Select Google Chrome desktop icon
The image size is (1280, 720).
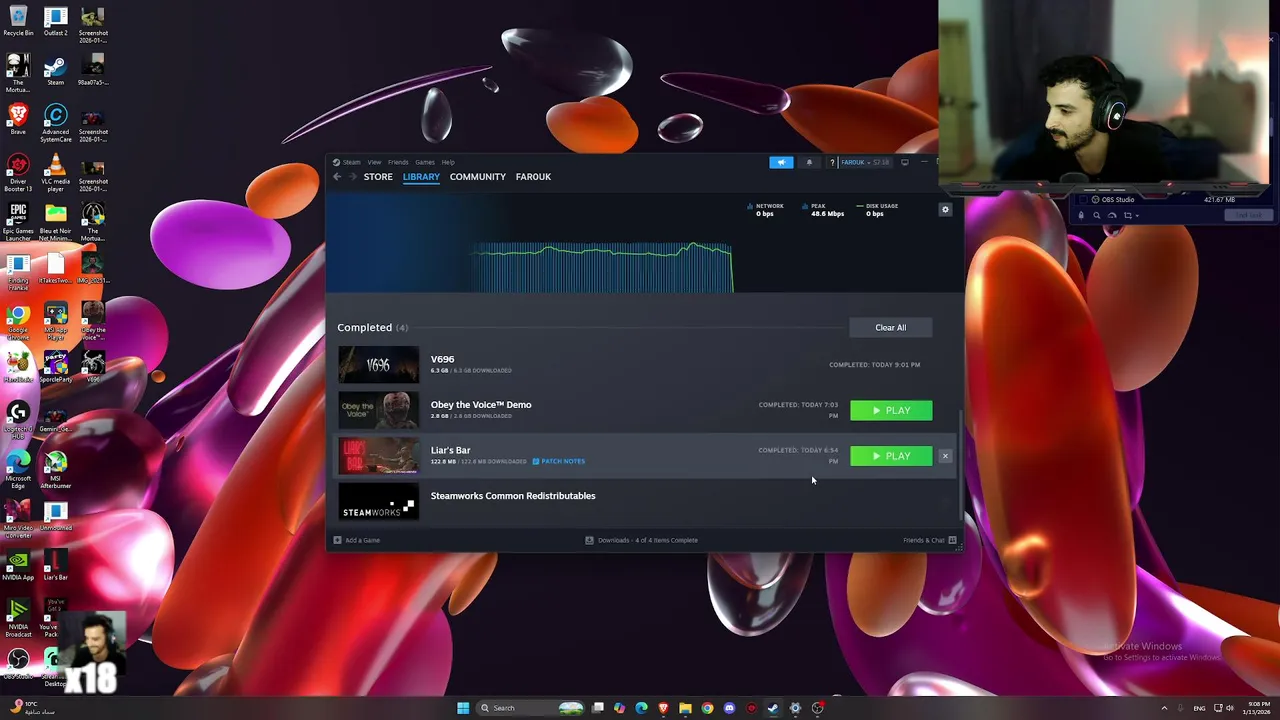(x=18, y=322)
